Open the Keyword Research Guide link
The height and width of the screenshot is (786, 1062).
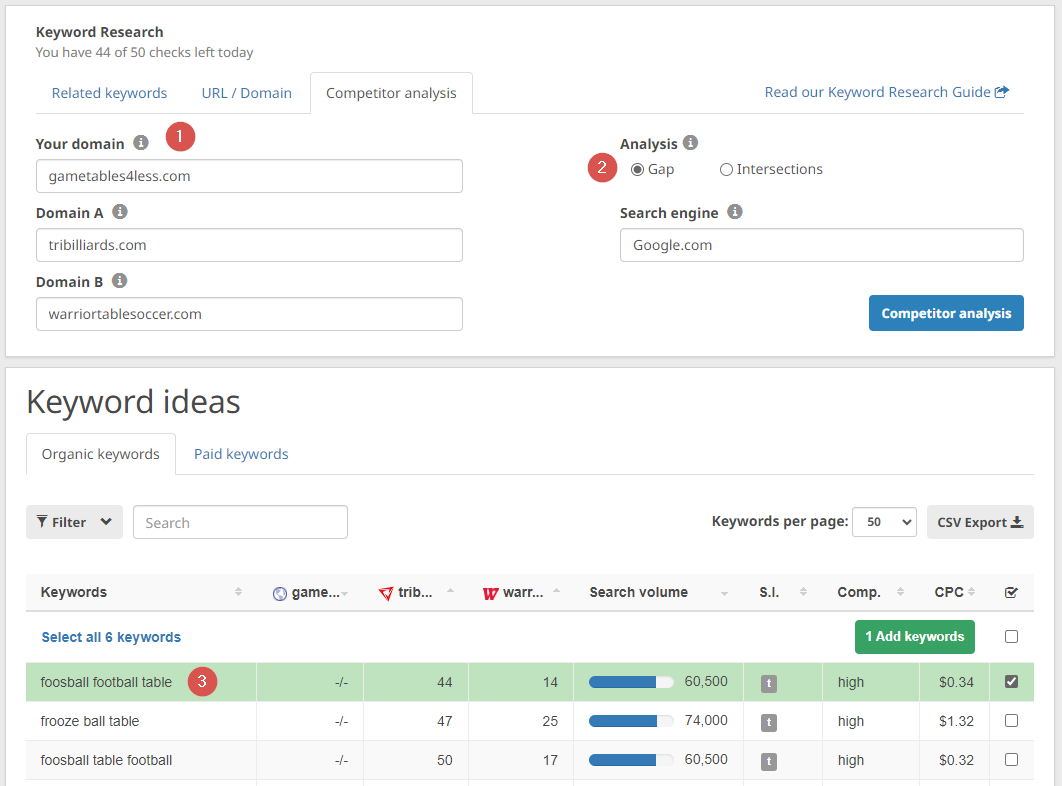(885, 92)
